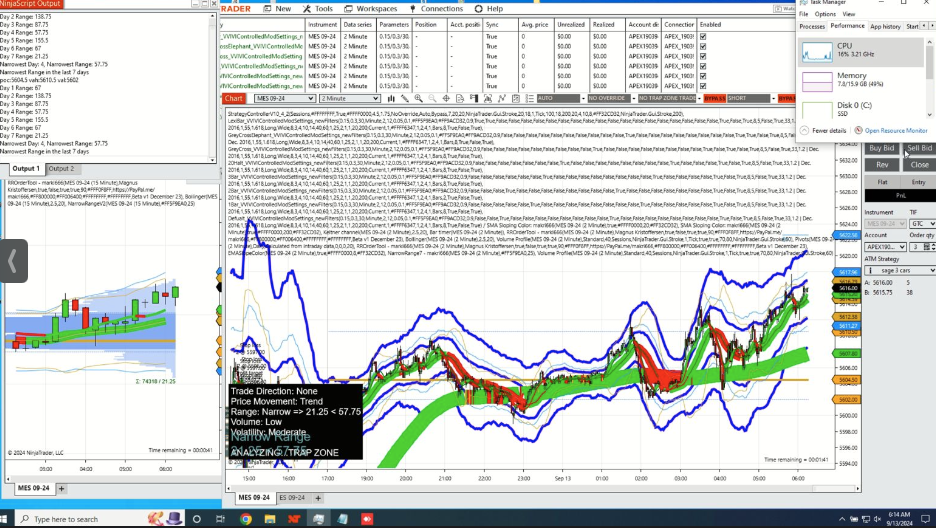Toggle the crosshair cursor icon
The image size is (936, 528).
point(446,98)
